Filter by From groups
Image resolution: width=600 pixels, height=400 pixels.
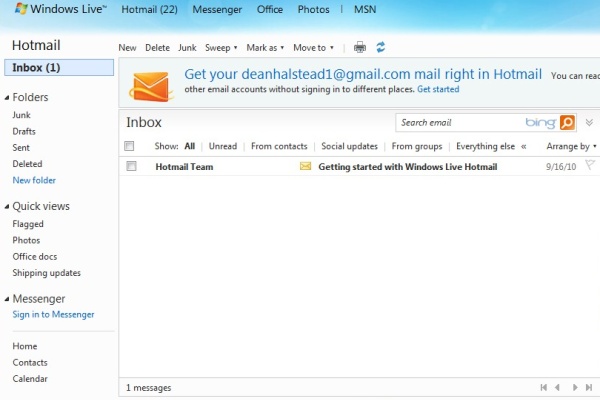tap(417, 146)
